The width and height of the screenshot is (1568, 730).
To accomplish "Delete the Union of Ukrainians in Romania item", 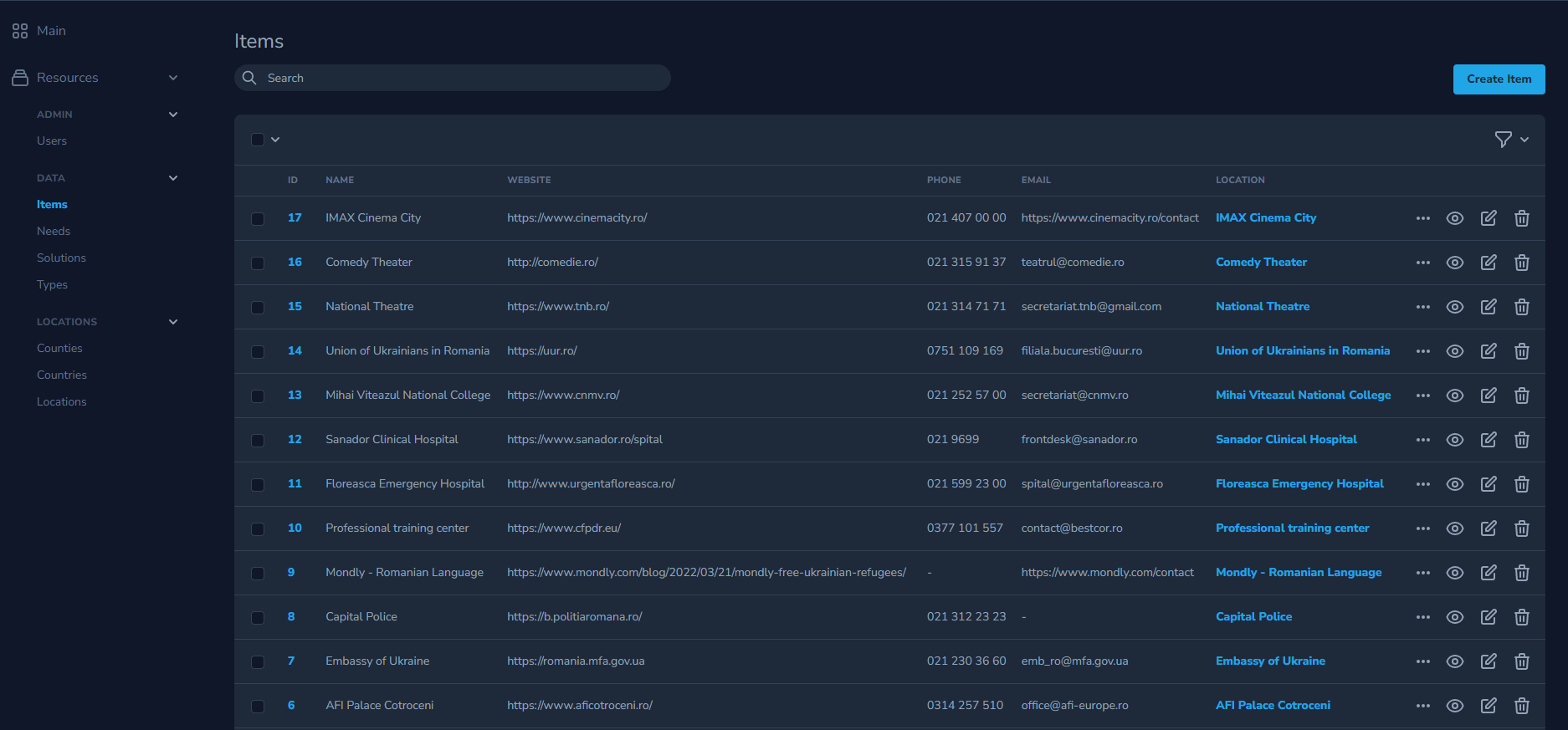I will 1522,351.
